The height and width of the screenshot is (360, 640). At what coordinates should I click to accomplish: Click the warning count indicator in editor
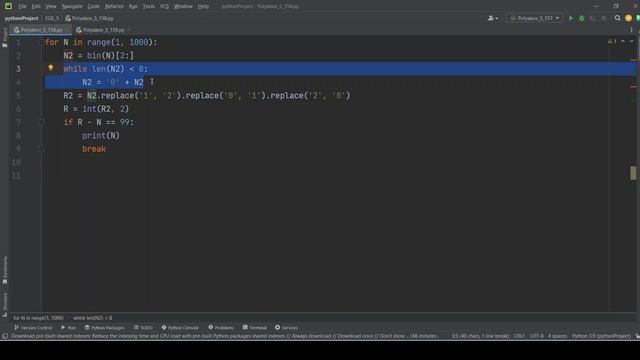point(612,41)
